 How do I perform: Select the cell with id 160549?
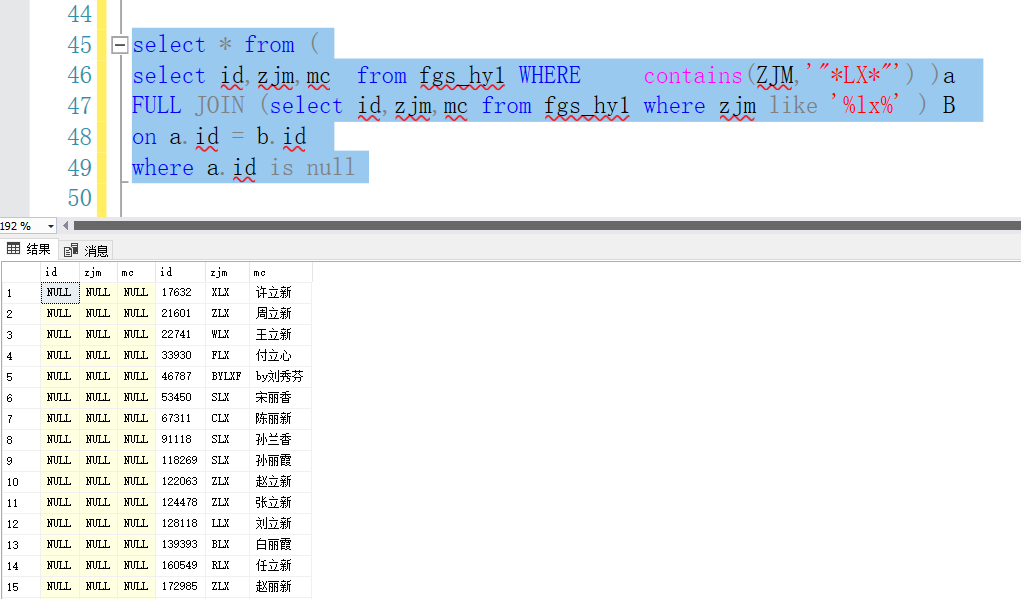pyautogui.click(x=180, y=566)
